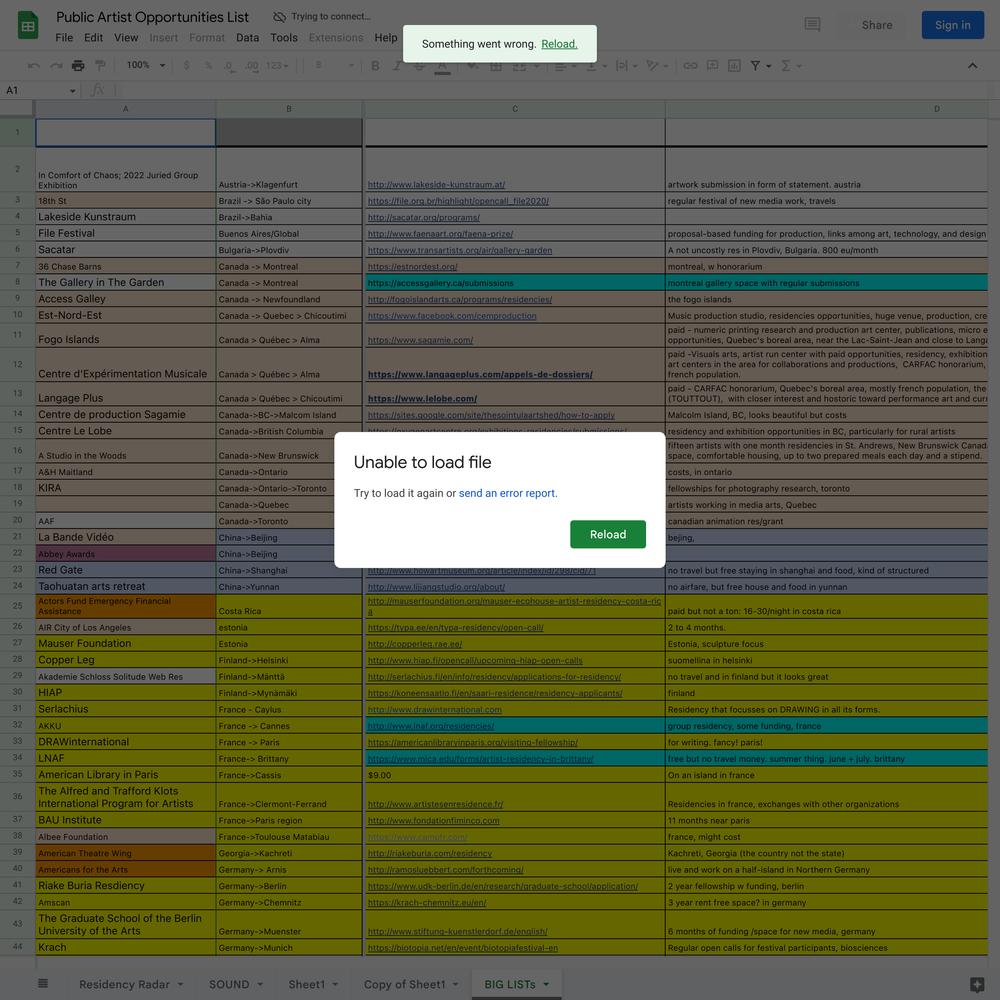Click decrease decimal places icon

(229, 65)
